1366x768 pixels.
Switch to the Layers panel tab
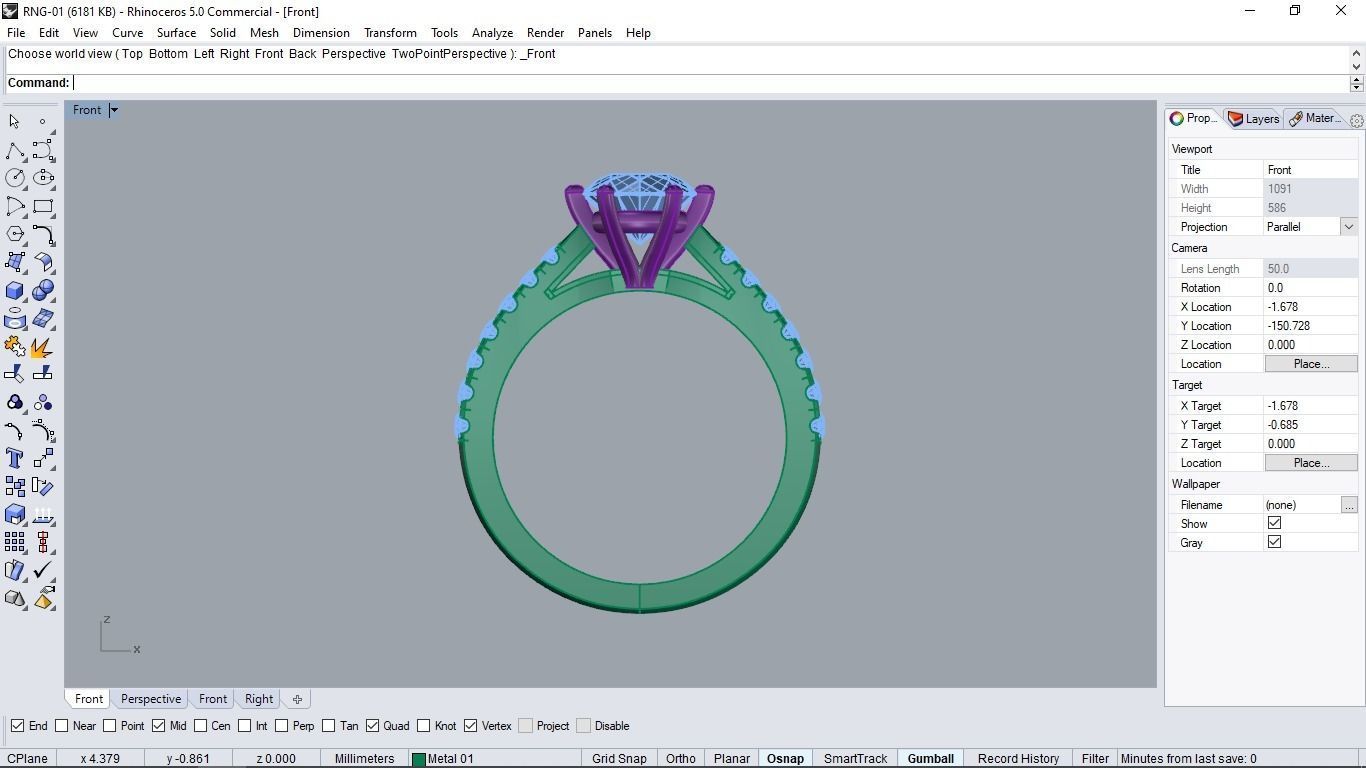click(x=1253, y=118)
